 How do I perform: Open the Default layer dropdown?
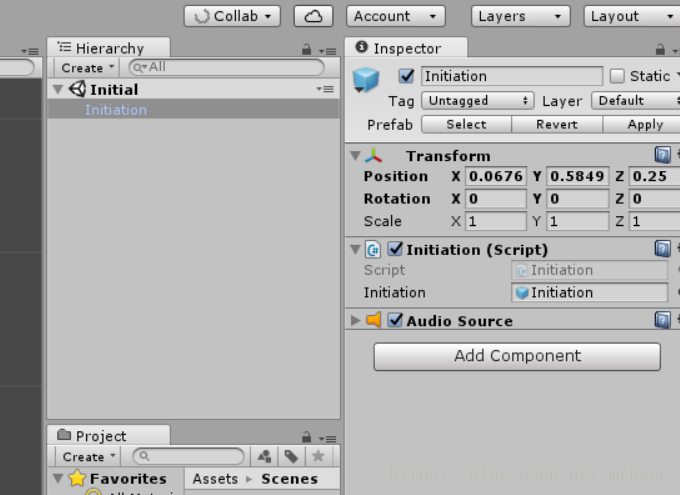coord(635,101)
